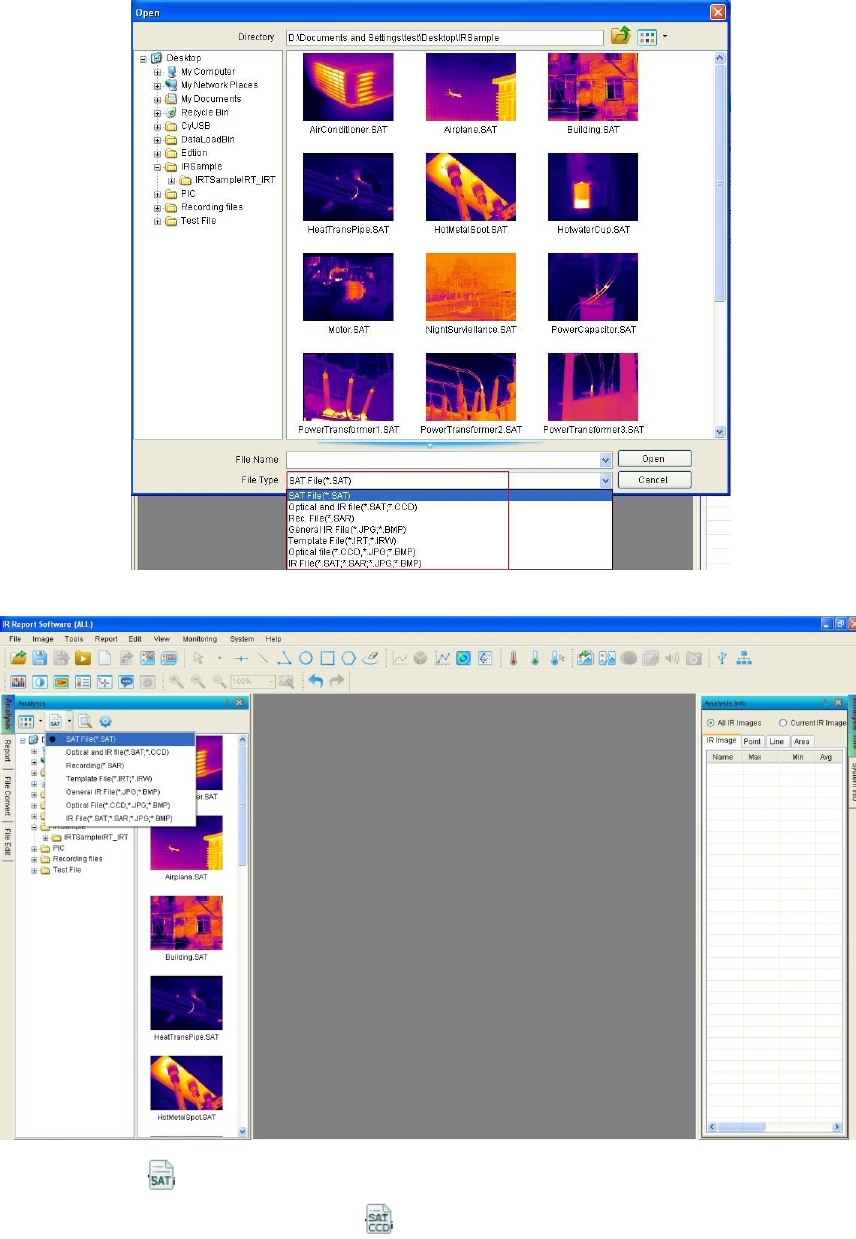856x1239 pixels.
Task: Open the view mode dropdown arrow in Open dialog
Action: tap(664, 36)
